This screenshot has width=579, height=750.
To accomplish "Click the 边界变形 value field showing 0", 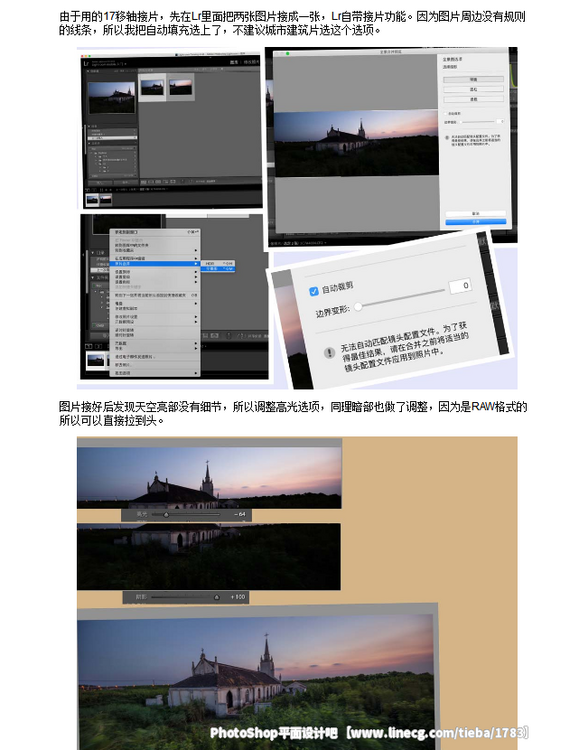I will point(460,286).
